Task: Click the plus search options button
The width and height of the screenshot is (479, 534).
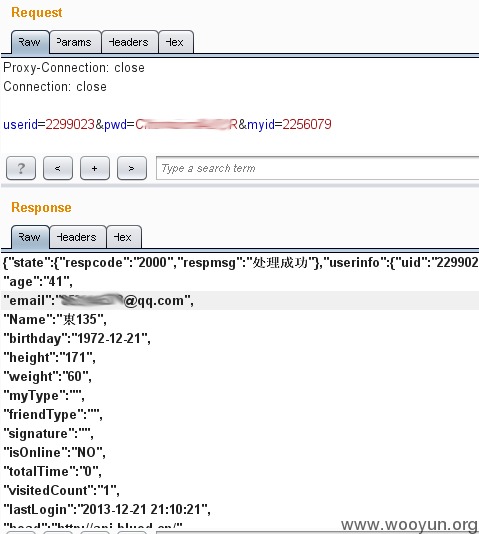Action: [95, 168]
